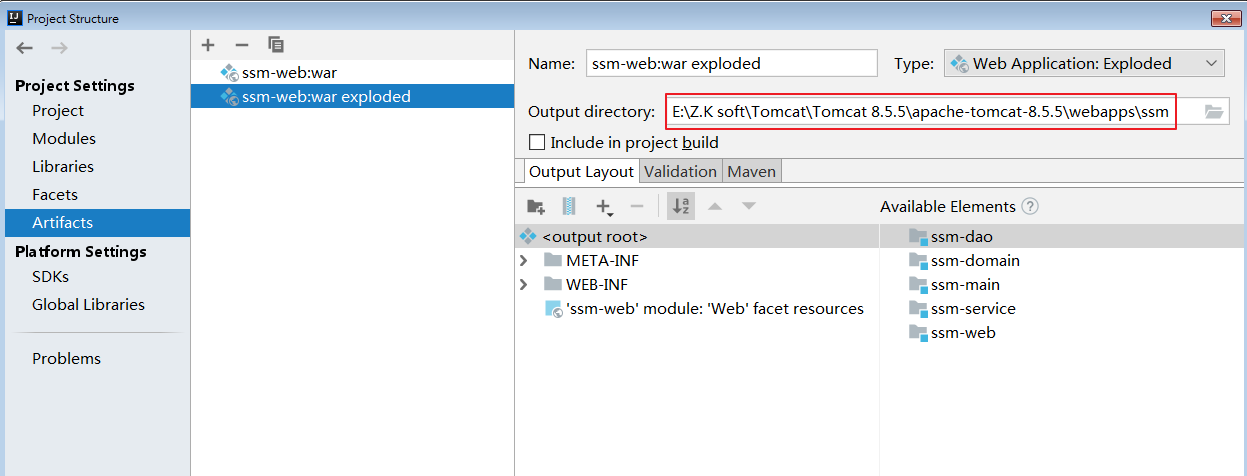Switch to the Validation tab
This screenshot has width=1247, height=476.
pos(680,172)
